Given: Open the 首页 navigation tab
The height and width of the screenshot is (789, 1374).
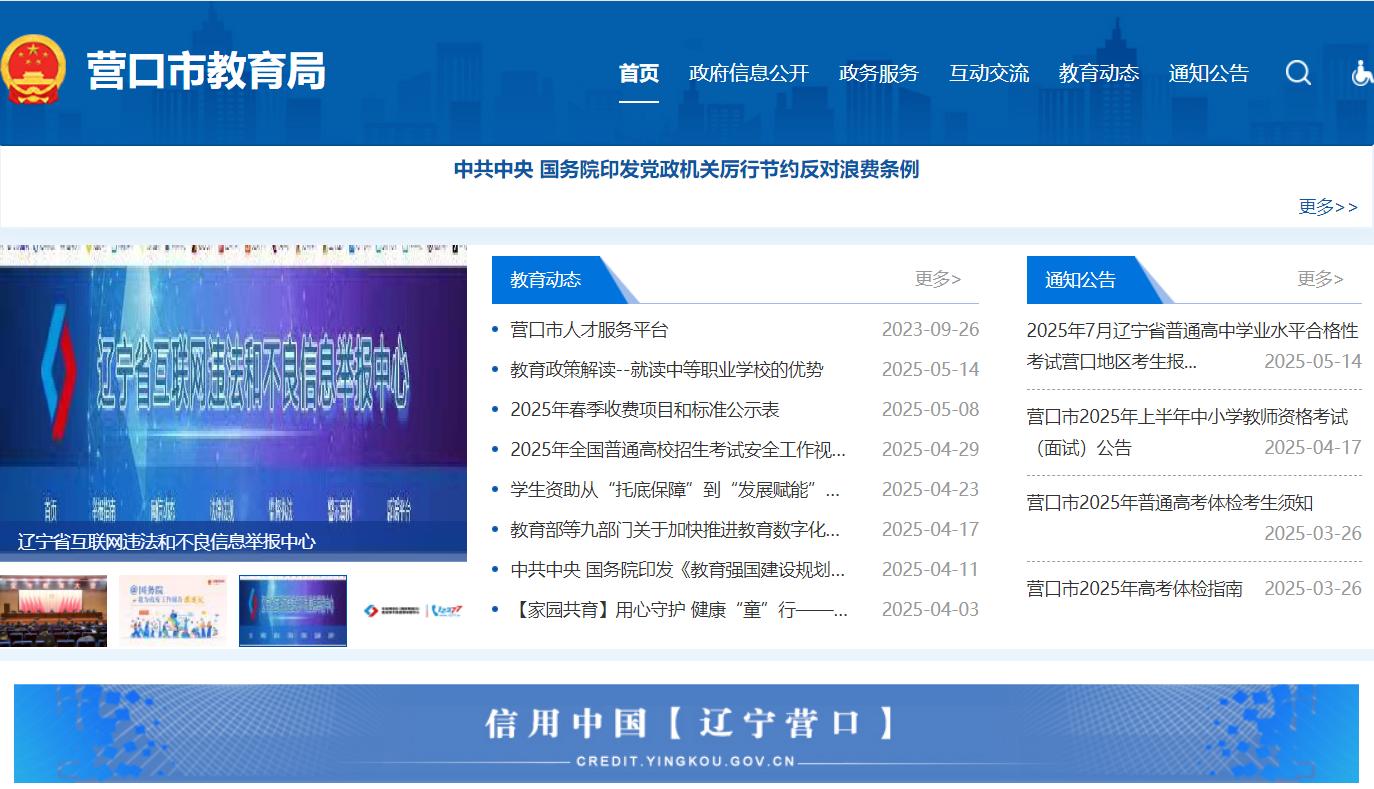Looking at the screenshot, I should coord(638,73).
